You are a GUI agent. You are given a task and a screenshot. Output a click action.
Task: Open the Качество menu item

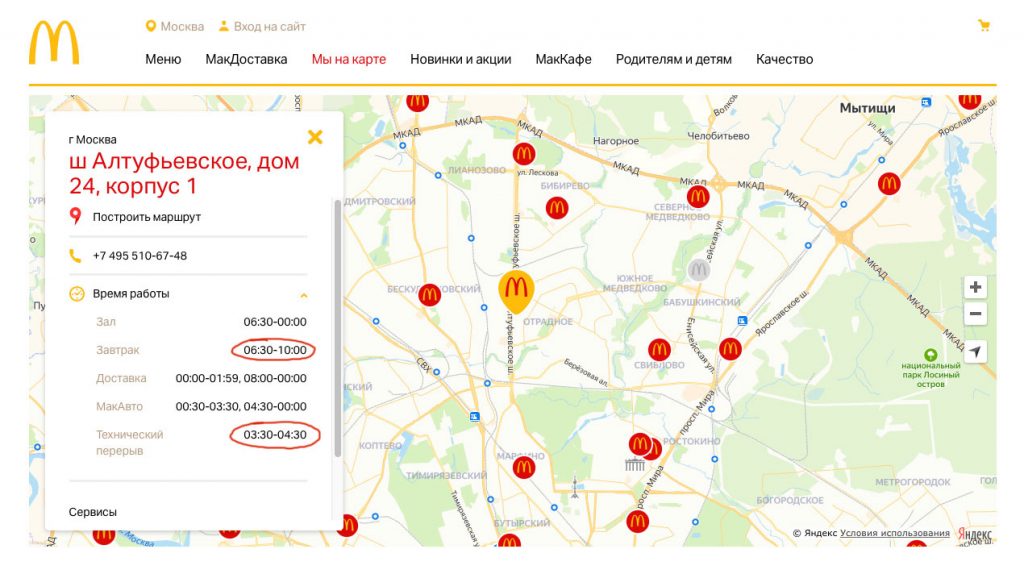(784, 59)
